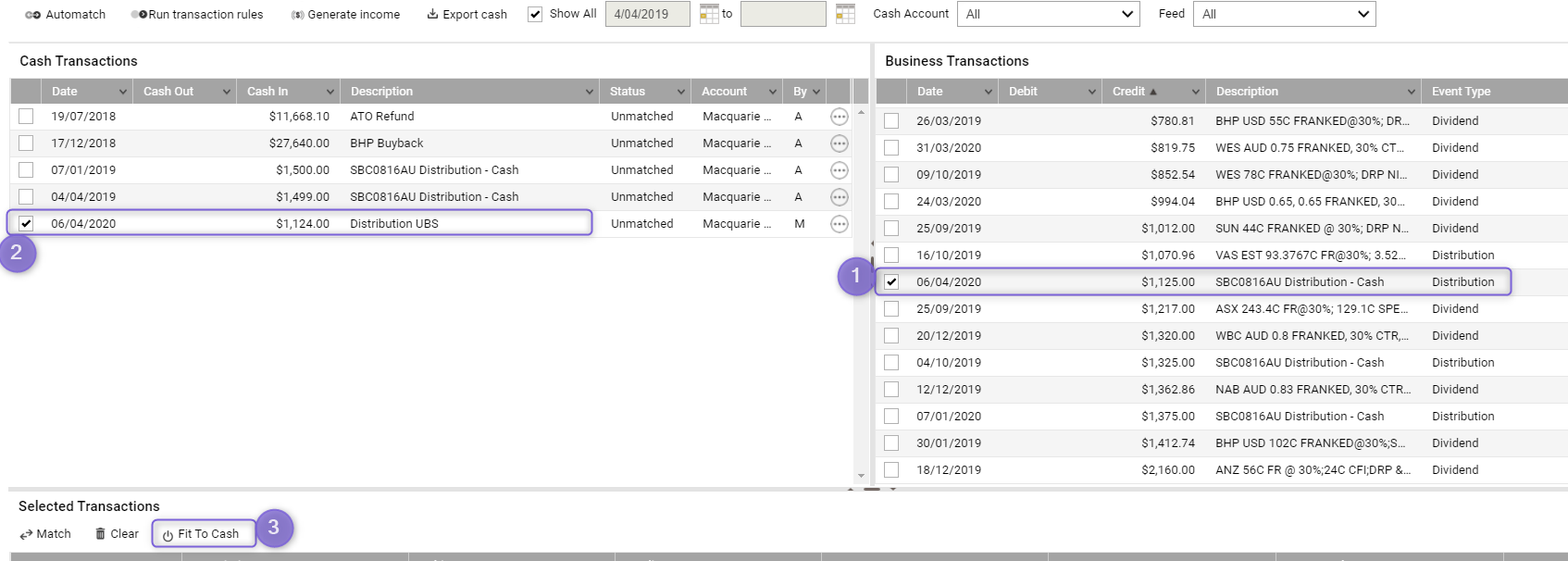Open more options for the $1,500.00 cash row
1568x561 pixels.
coord(840,170)
